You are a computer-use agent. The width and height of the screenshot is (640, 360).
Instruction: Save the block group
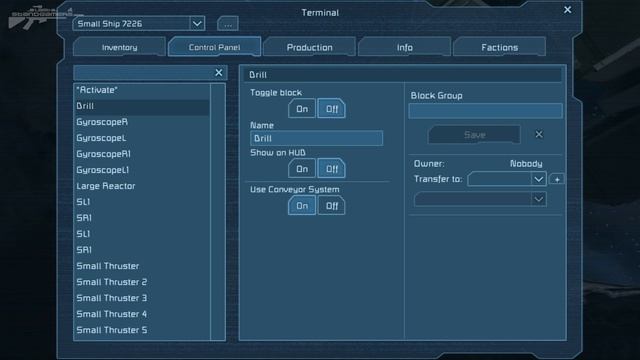point(474,135)
